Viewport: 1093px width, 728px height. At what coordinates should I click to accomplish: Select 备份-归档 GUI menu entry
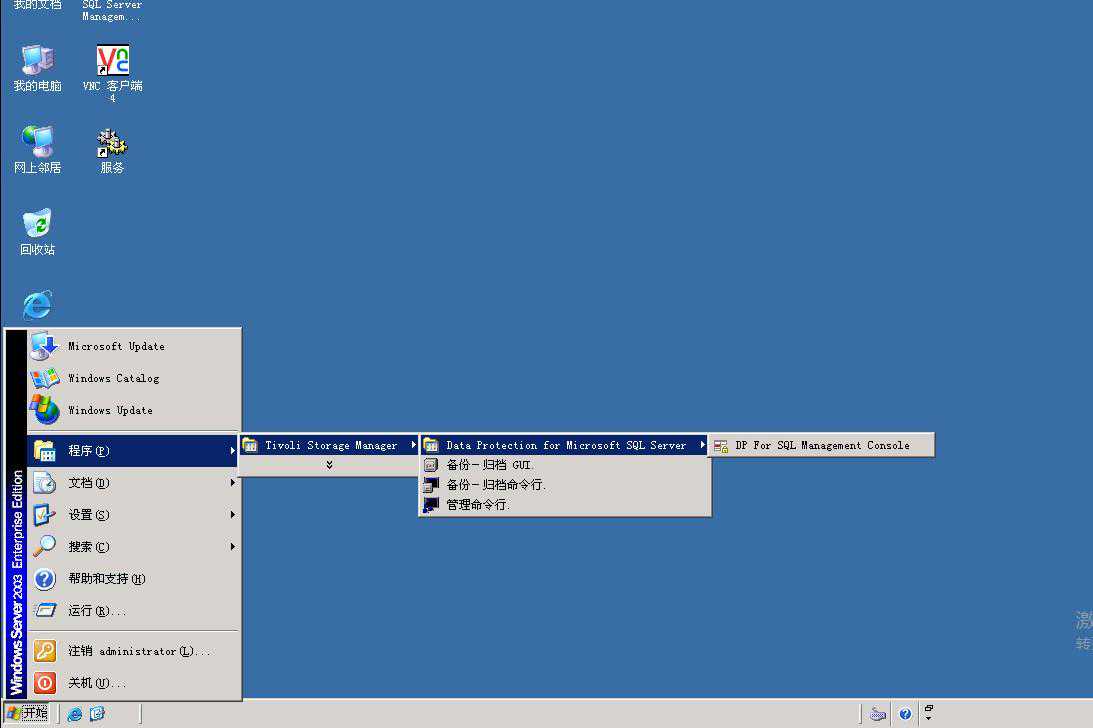490,465
